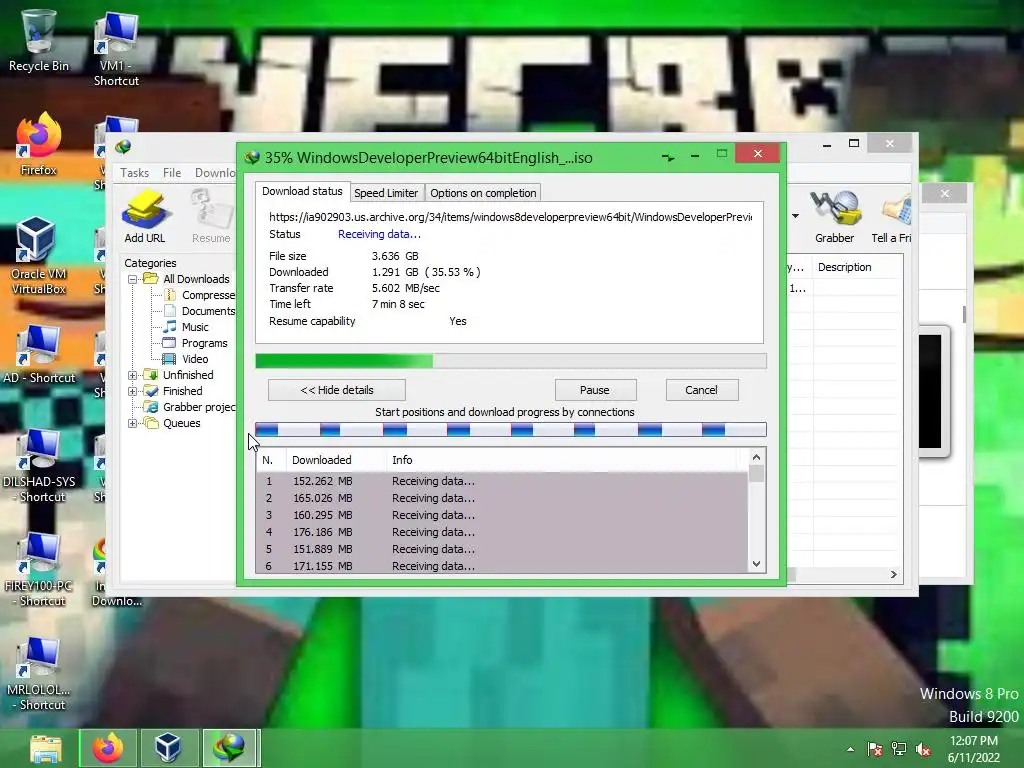Open File Explorer from the taskbar
Viewport: 1024px width, 768px height.
click(46, 748)
